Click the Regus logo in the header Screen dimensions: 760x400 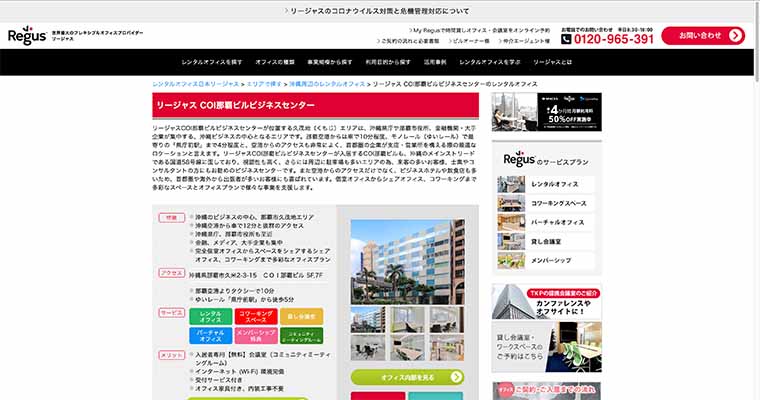(26, 36)
